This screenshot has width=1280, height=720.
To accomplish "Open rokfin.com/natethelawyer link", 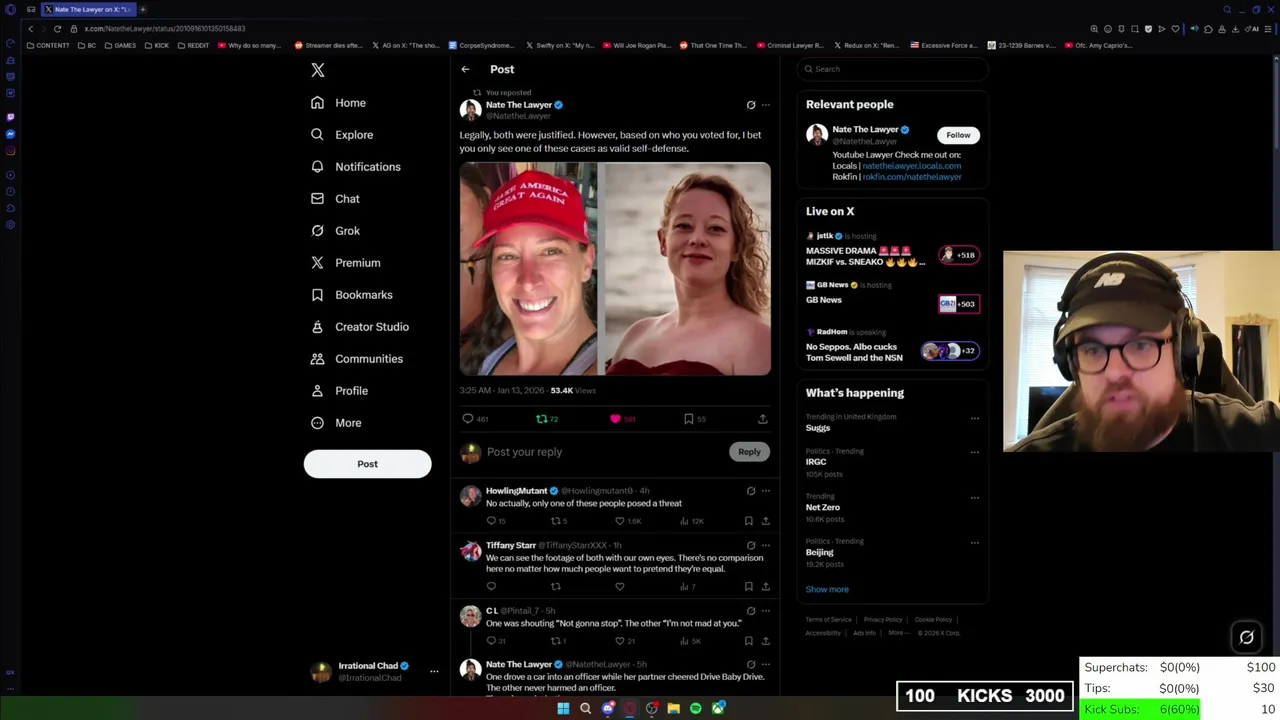I will (x=912, y=177).
